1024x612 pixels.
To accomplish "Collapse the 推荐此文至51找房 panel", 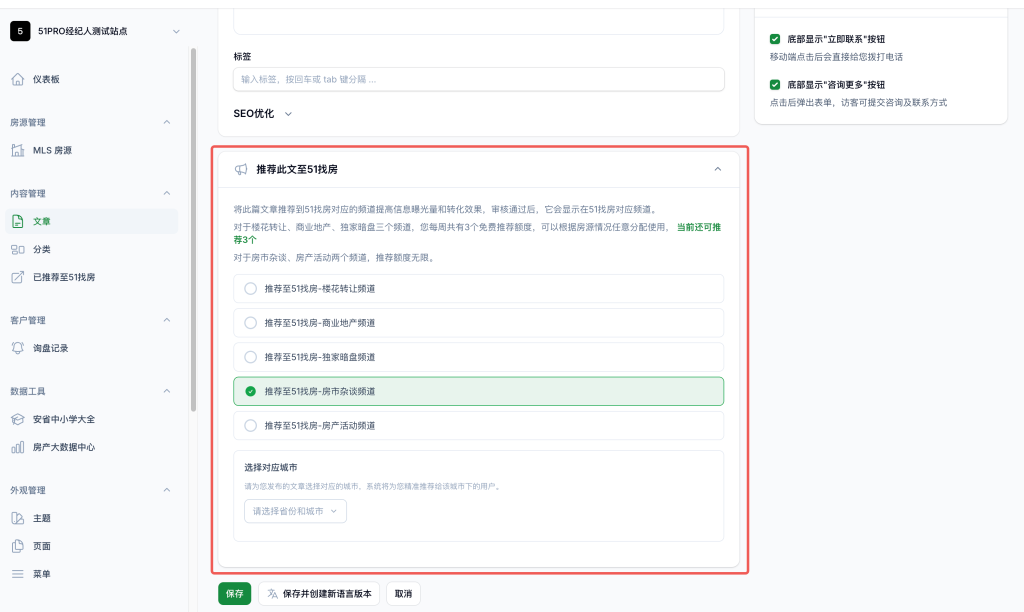I will click(x=718, y=169).
